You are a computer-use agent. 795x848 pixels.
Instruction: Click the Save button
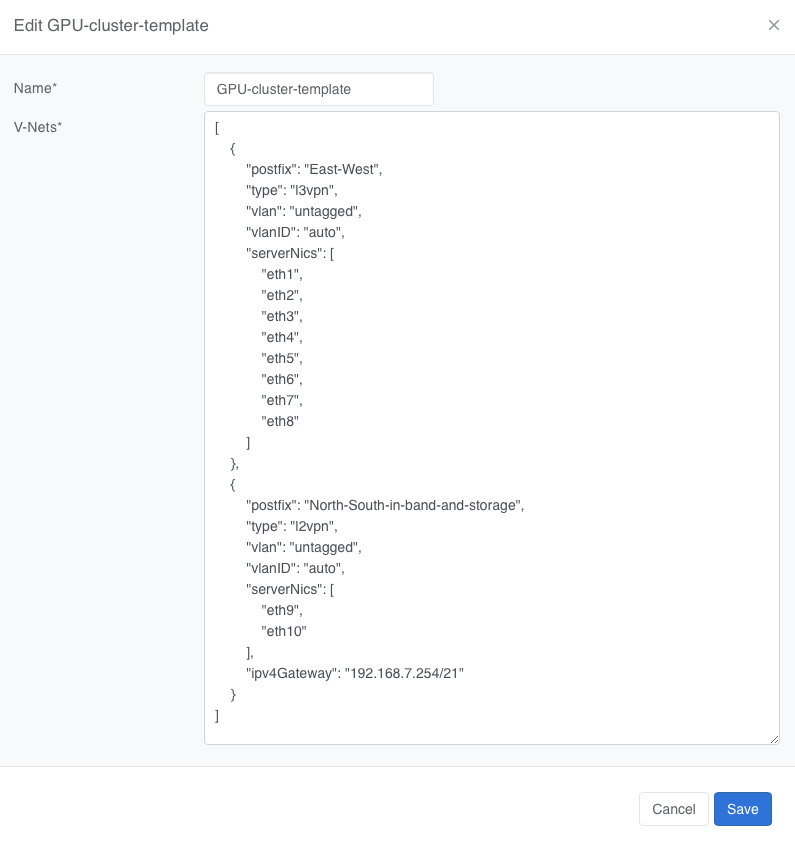pos(742,809)
